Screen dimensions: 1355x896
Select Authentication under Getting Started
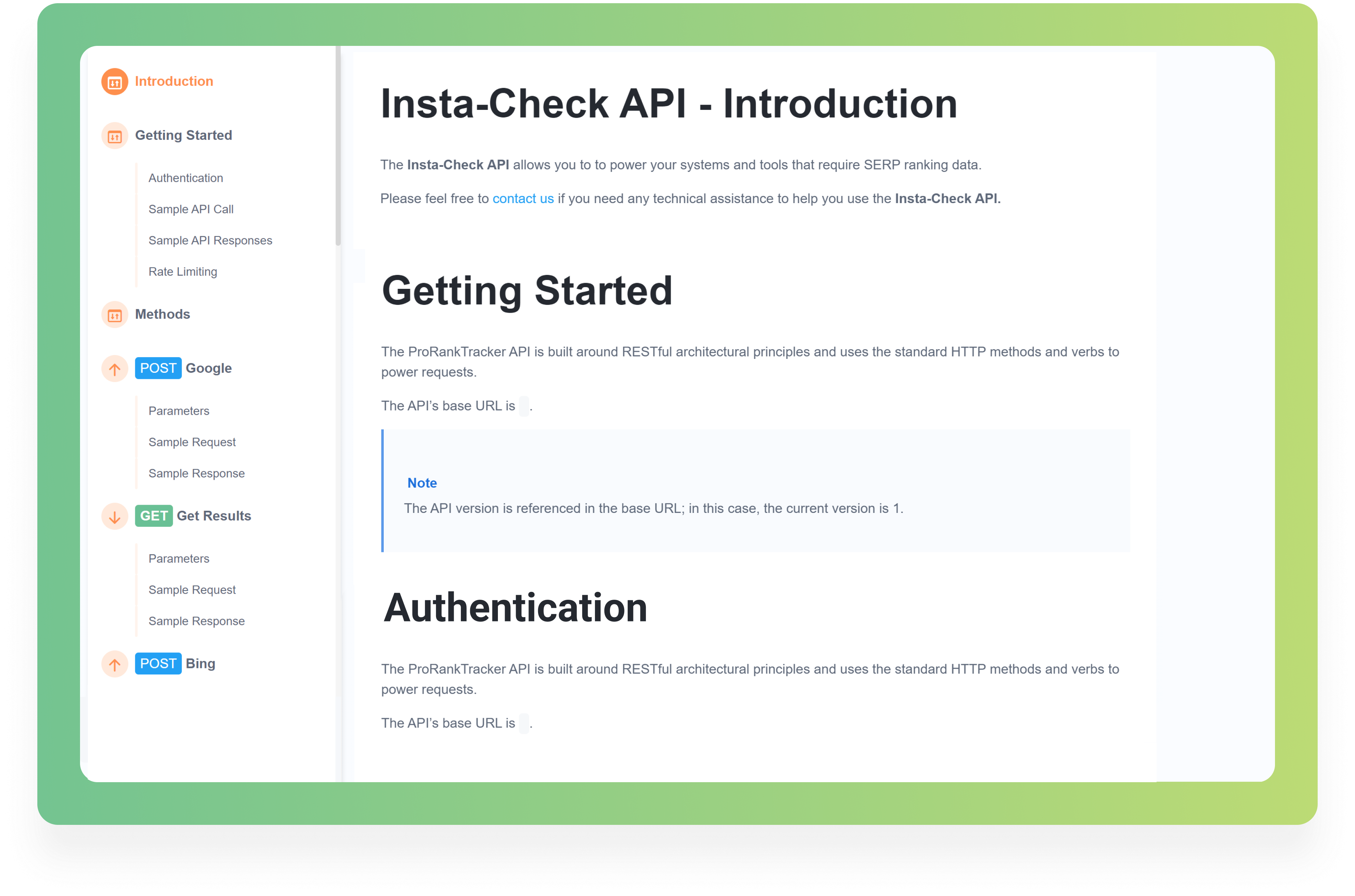(186, 178)
